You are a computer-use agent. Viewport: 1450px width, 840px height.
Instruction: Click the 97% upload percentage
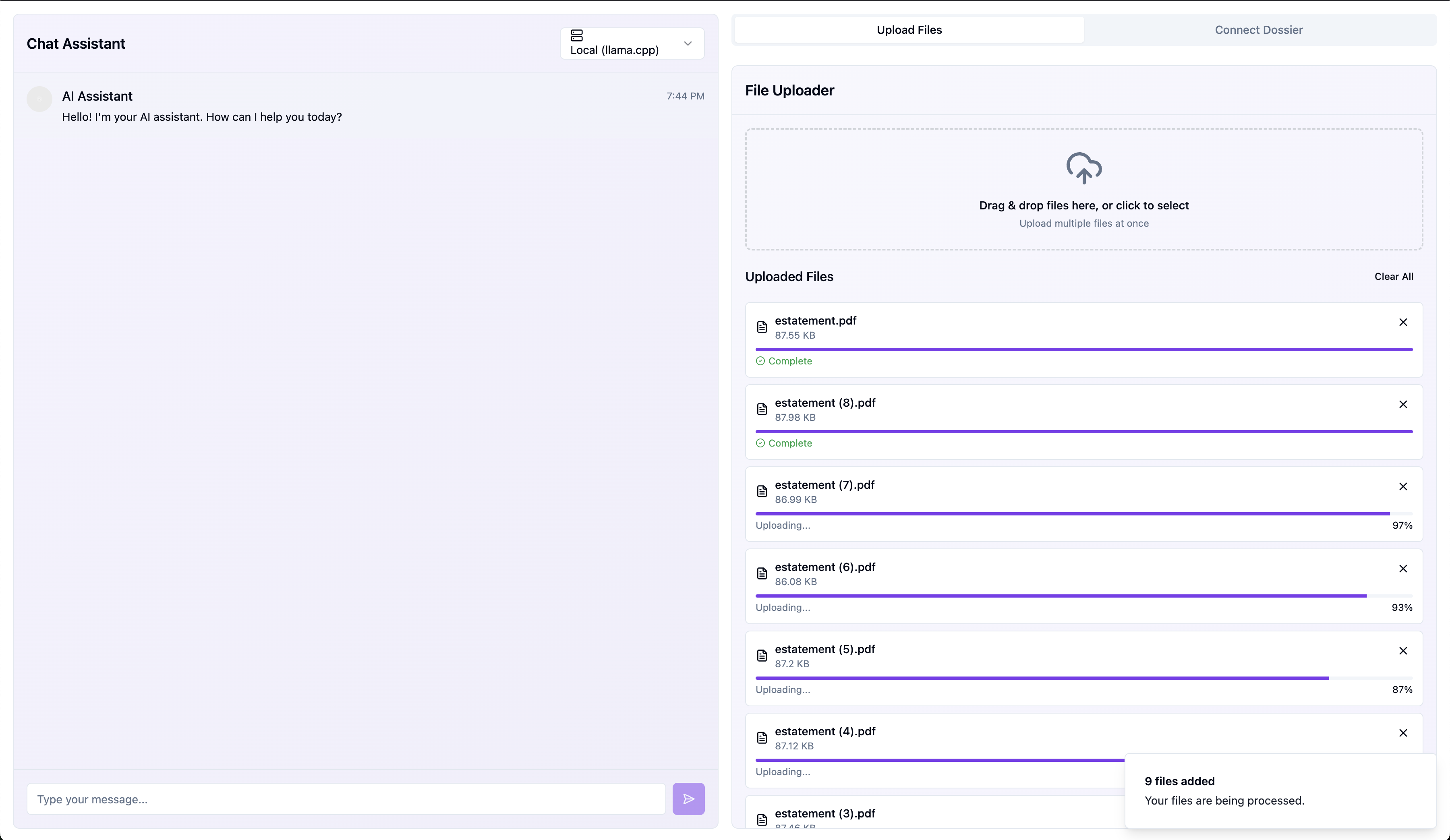[1402, 525]
